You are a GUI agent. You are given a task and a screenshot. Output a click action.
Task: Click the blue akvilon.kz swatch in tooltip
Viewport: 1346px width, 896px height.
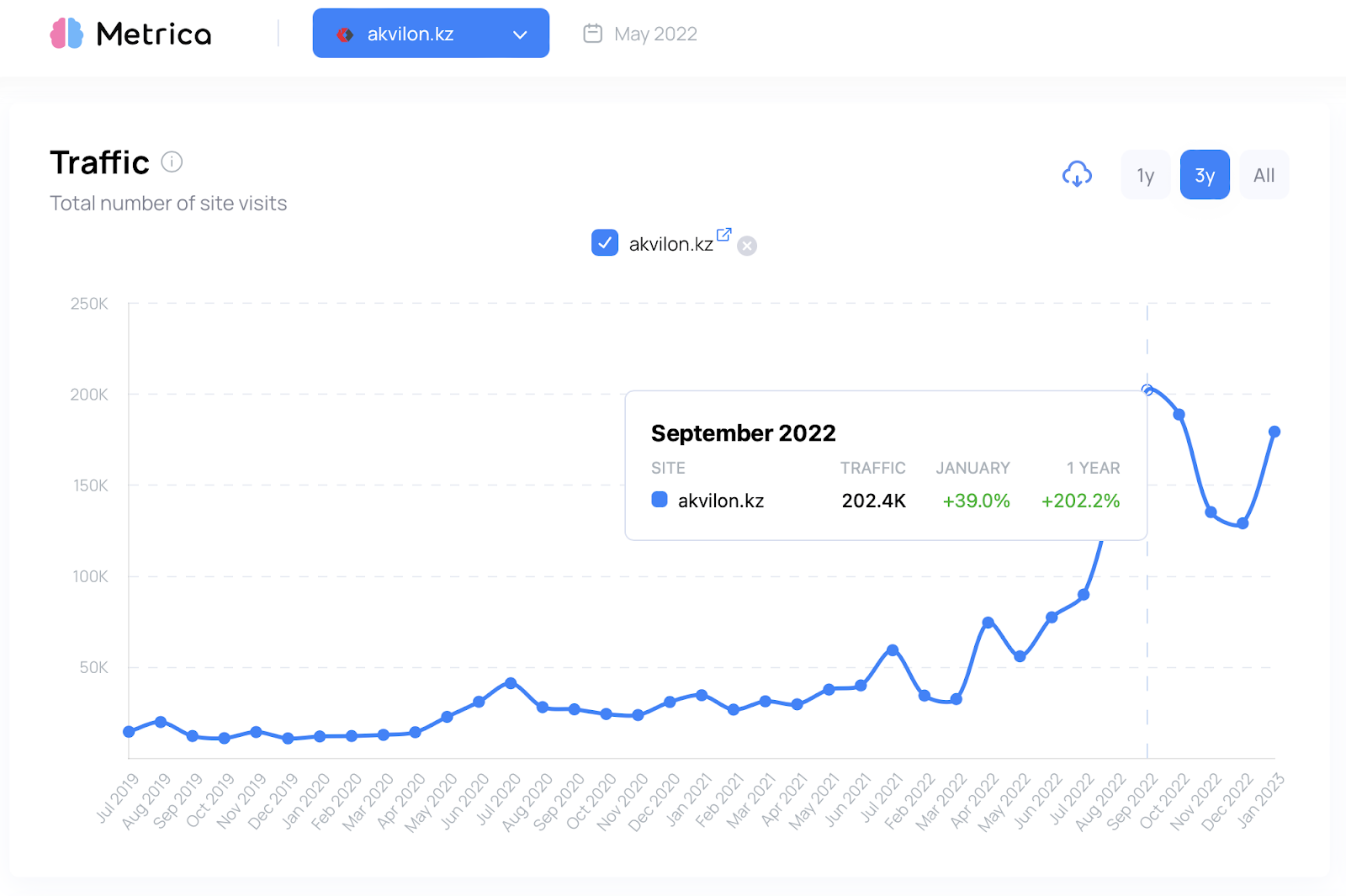[660, 500]
